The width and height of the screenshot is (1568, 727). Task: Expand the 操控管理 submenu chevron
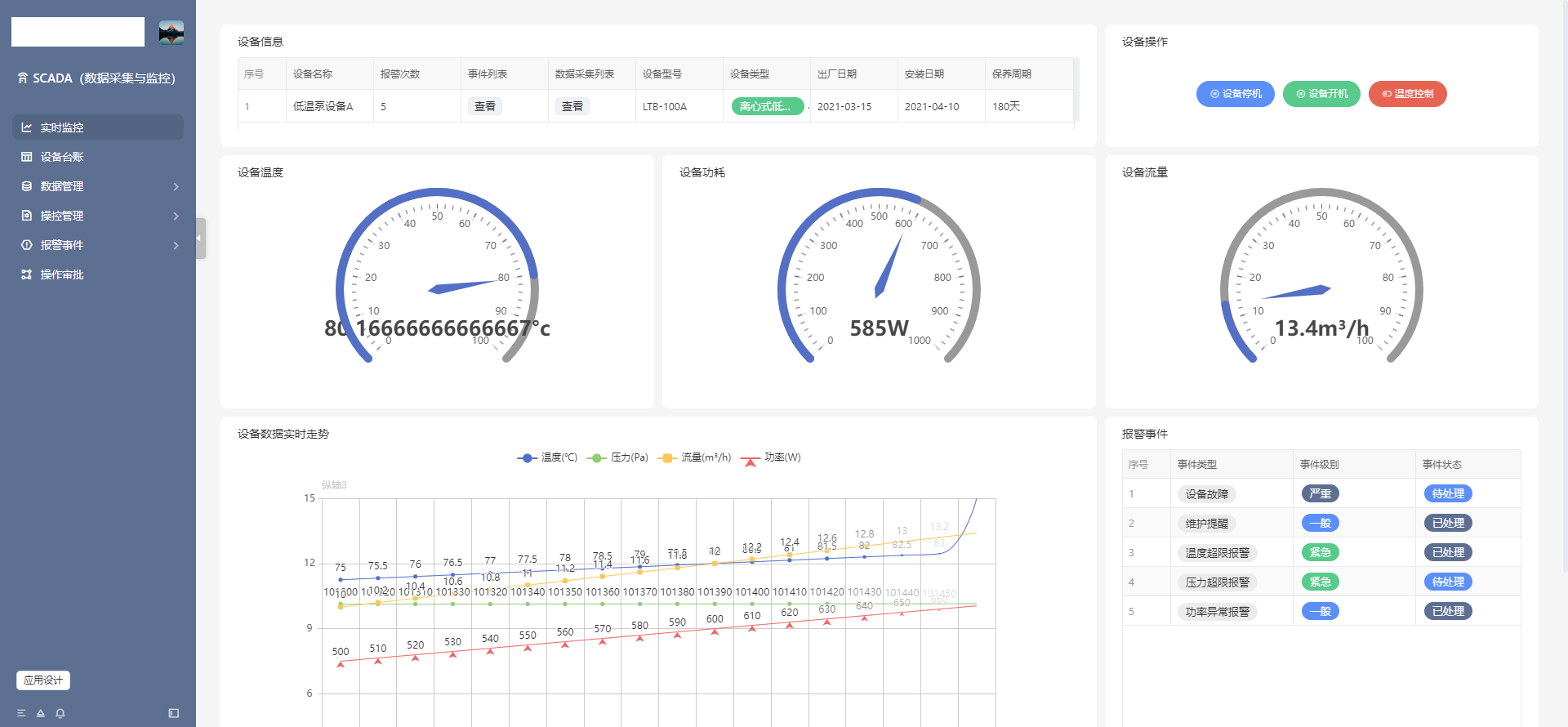click(x=176, y=216)
